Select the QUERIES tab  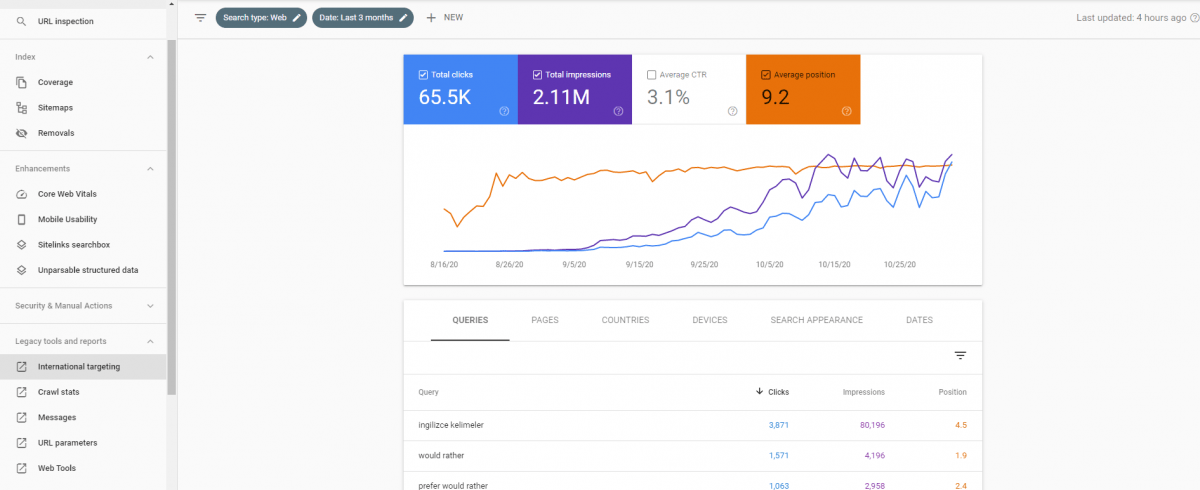470,320
